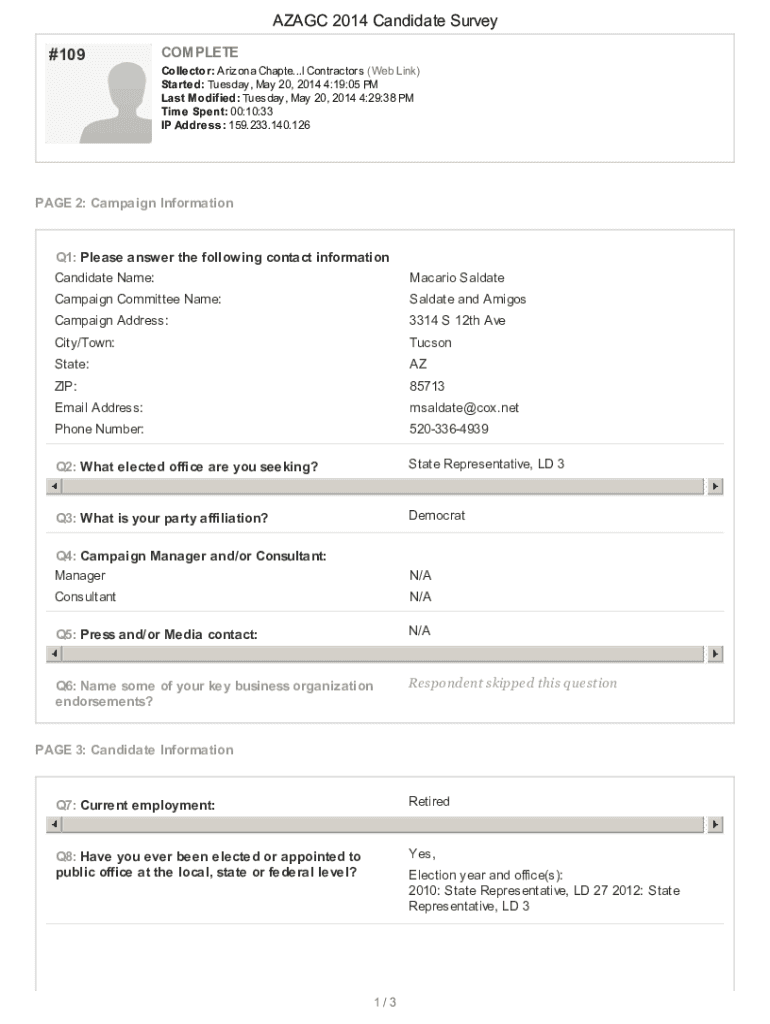Screen dimensions: 770x1024
Task: Click the #109 respondent number
Action: point(66,55)
